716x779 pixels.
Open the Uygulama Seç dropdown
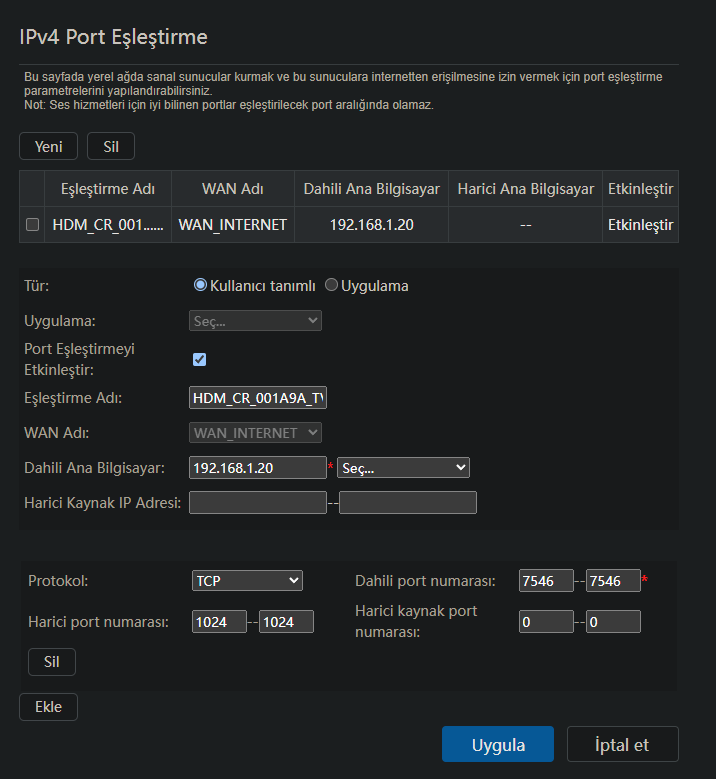[255, 320]
